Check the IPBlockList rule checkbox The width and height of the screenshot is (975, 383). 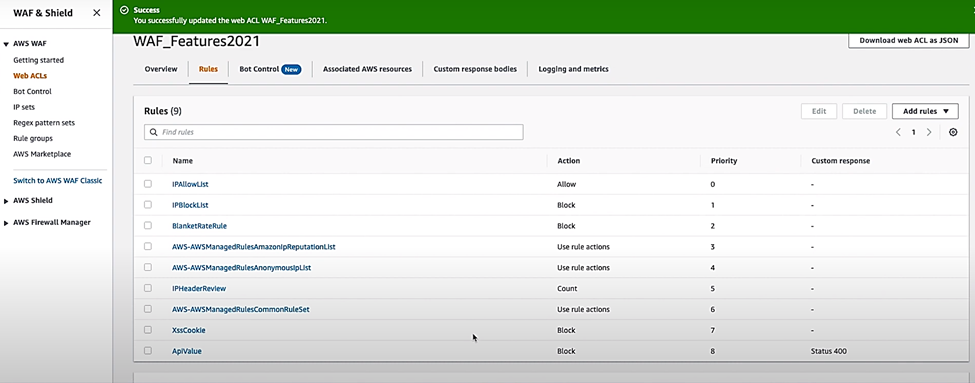pos(148,205)
